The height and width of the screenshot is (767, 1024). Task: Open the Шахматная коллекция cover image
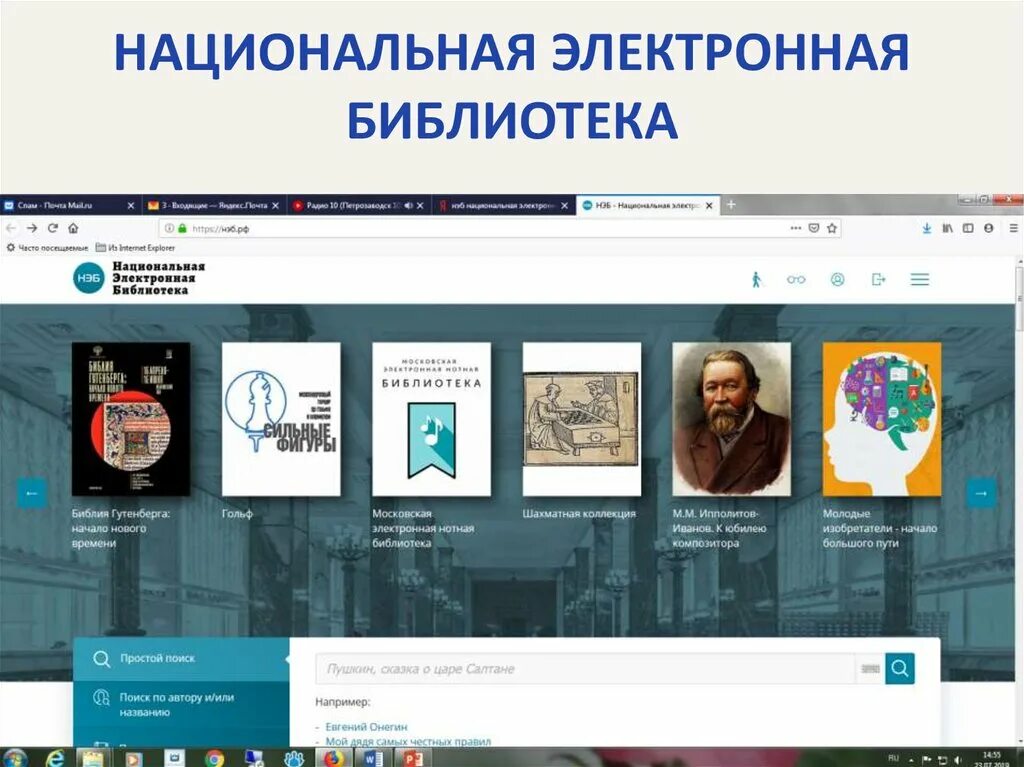point(581,419)
